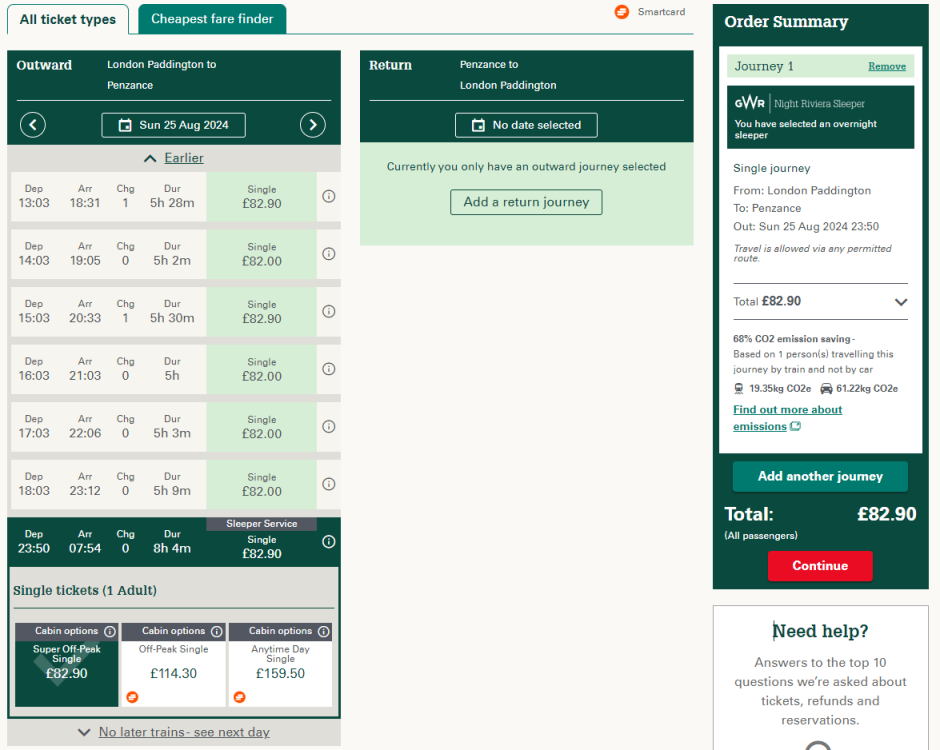Open info for the 23:50 sleeper service
This screenshot has width=940, height=750.
coord(329,541)
